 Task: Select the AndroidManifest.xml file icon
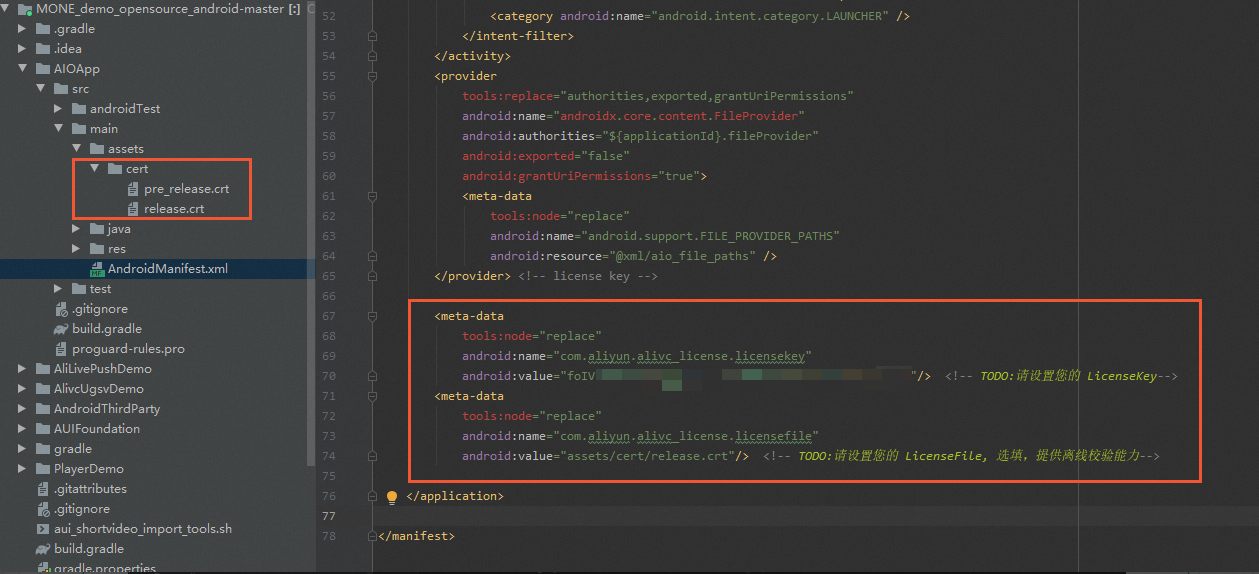pyautogui.click(x=97, y=269)
